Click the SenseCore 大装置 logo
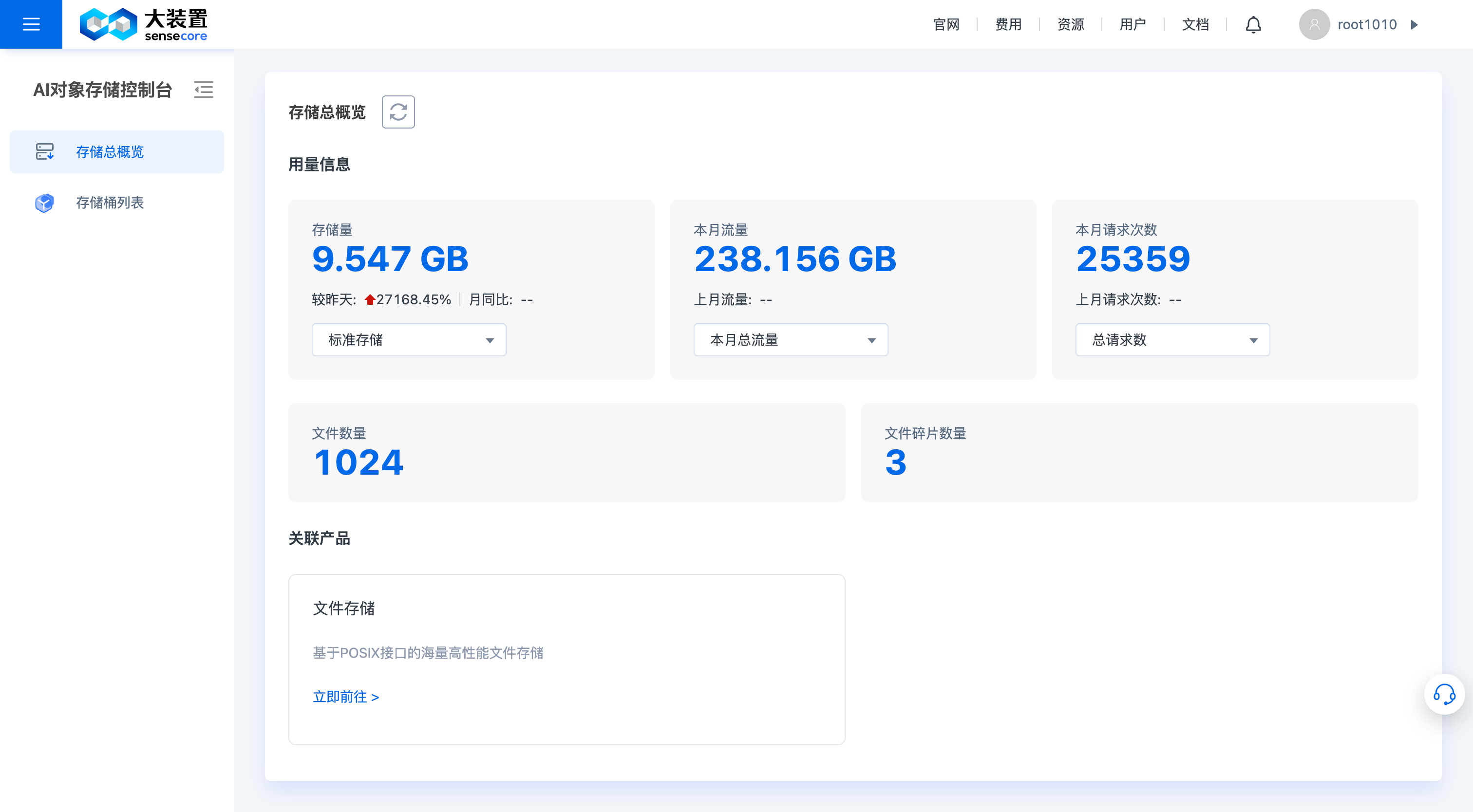This screenshot has width=1473, height=812. [145, 24]
